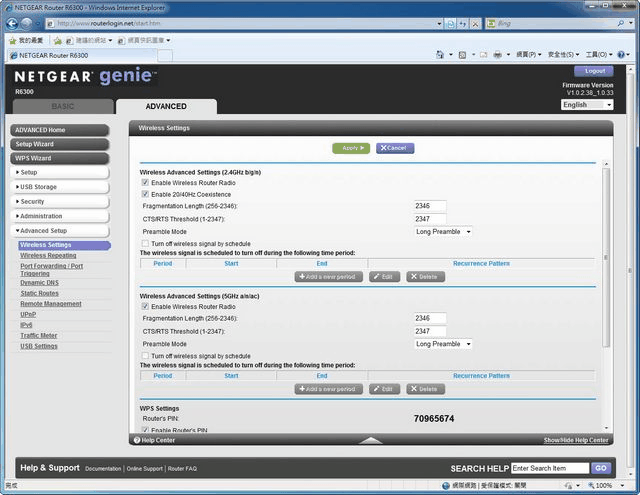
Task: Click 2.4GHz Fragmentation Length field
Action: pyautogui.click(x=430, y=206)
